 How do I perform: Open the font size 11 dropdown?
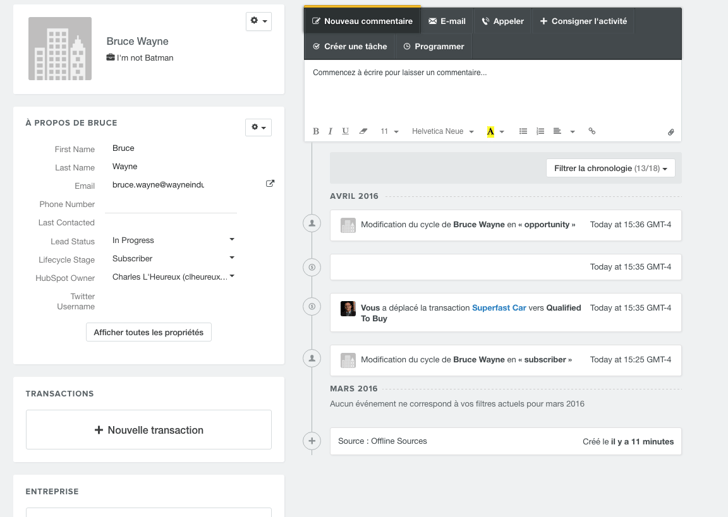pos(390,131)
